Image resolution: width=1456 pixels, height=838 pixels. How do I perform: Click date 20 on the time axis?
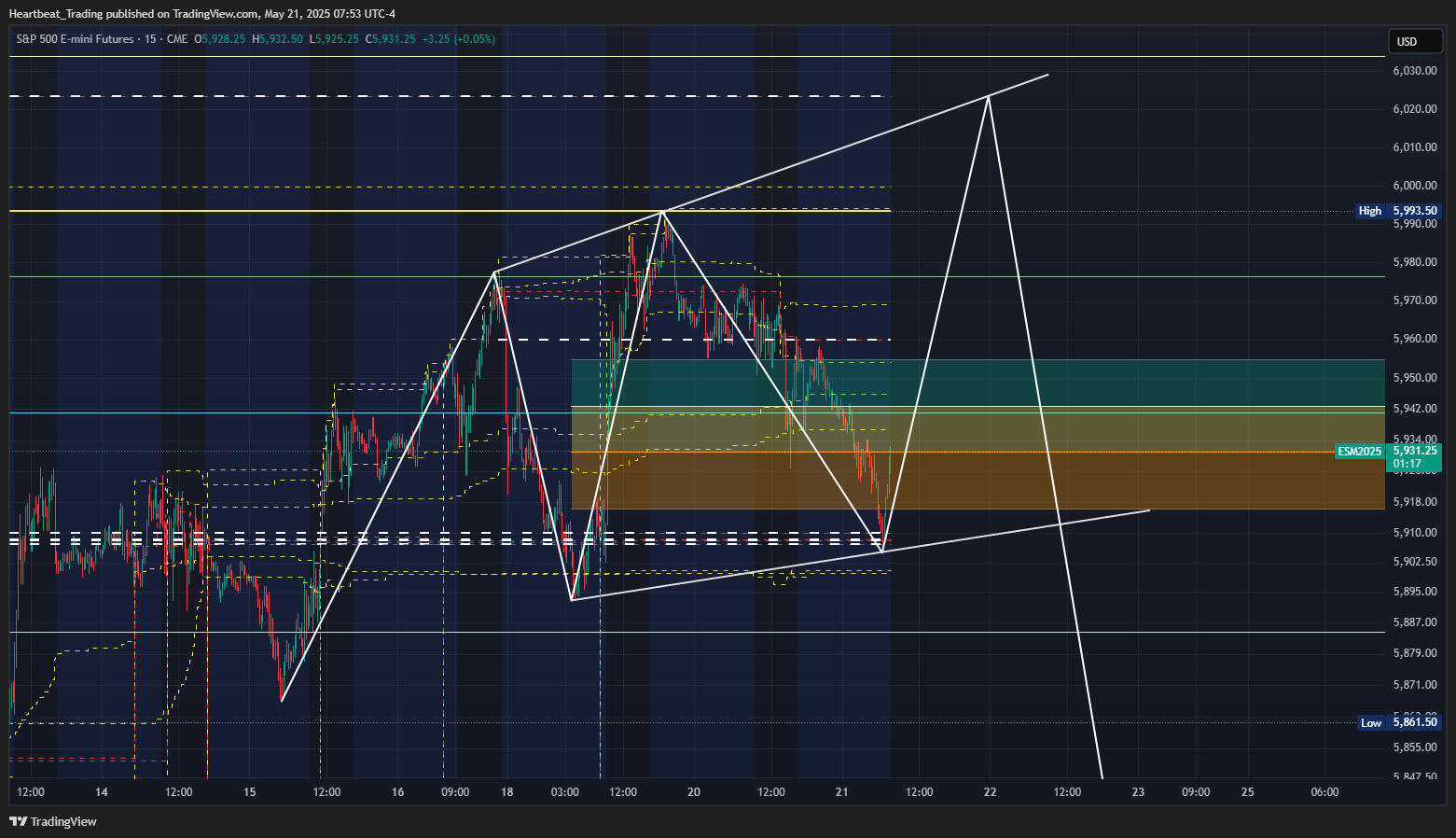(x=694, y=792)
